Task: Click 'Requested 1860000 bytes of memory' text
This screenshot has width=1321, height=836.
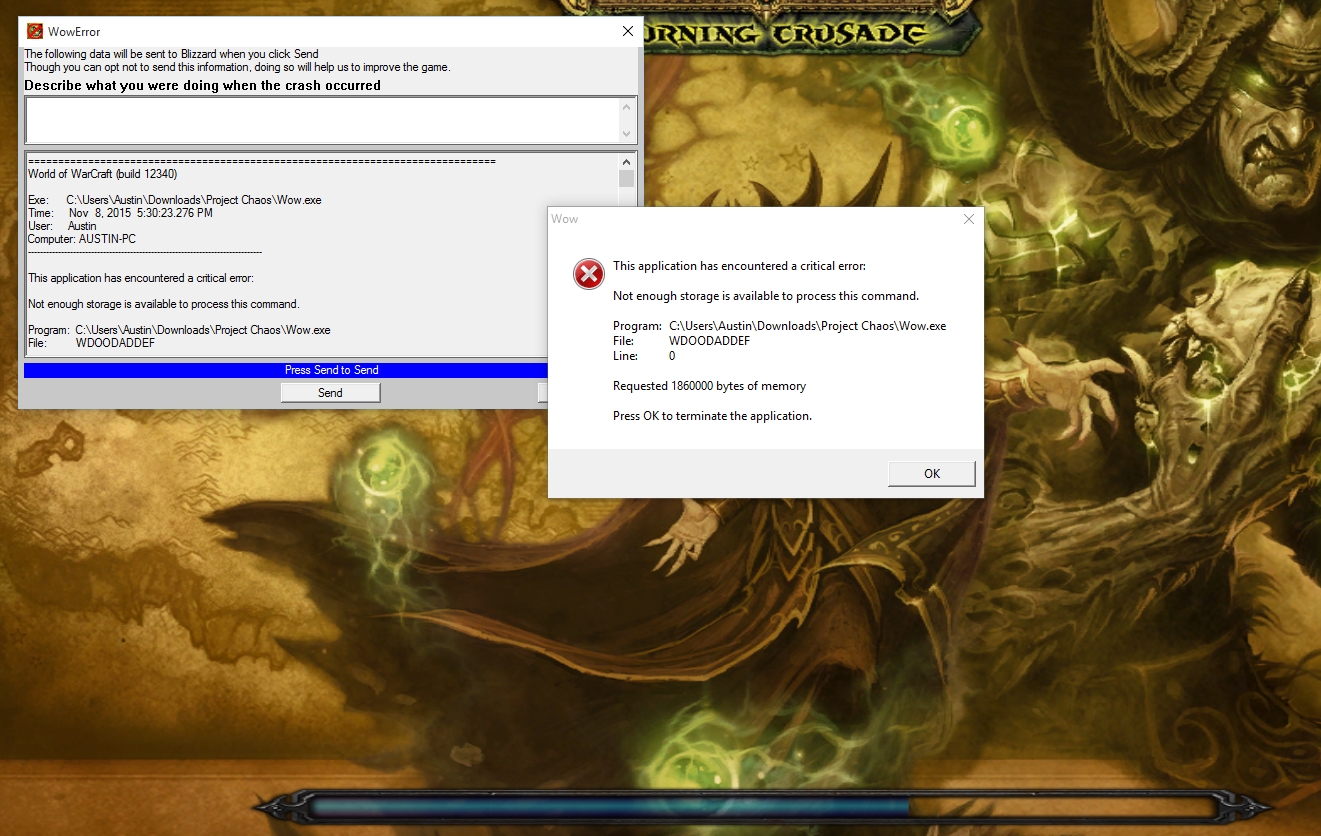Action: pos(709,386)
